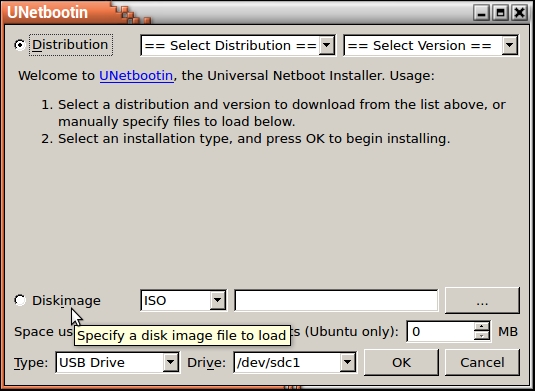Image resolution: width=535 pixels, height=391 pixels.
Task: Click the OK button to begin installing
Action: pos(401,362)
